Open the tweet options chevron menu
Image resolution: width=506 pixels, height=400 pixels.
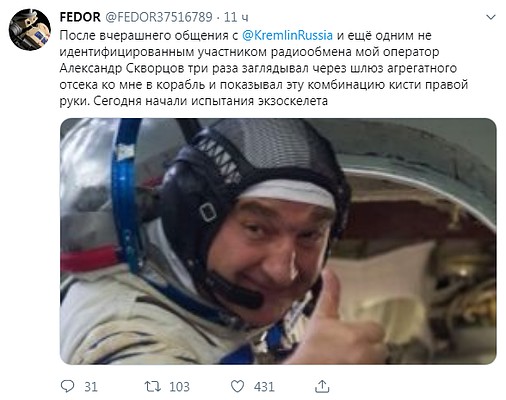[491, 17]
